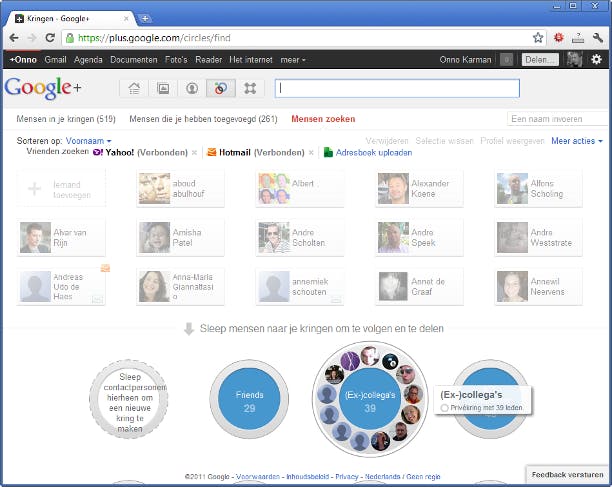Open the Voorwaarden footer link
This screenshot has width=612, height=487.
[x=258, y=476]
